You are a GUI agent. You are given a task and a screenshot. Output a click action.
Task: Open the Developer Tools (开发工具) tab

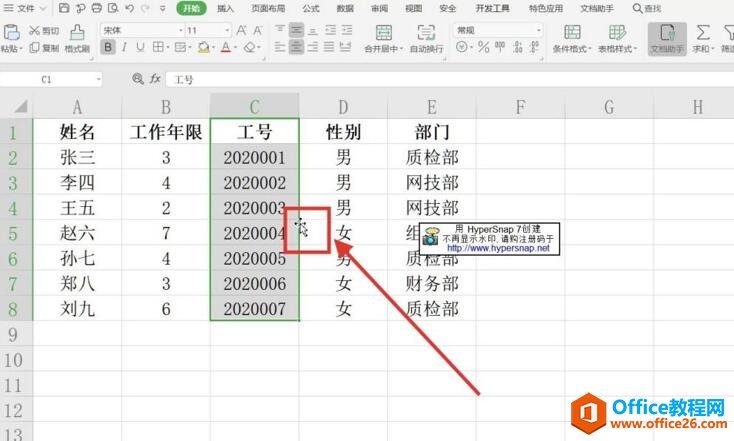(492, 8)
